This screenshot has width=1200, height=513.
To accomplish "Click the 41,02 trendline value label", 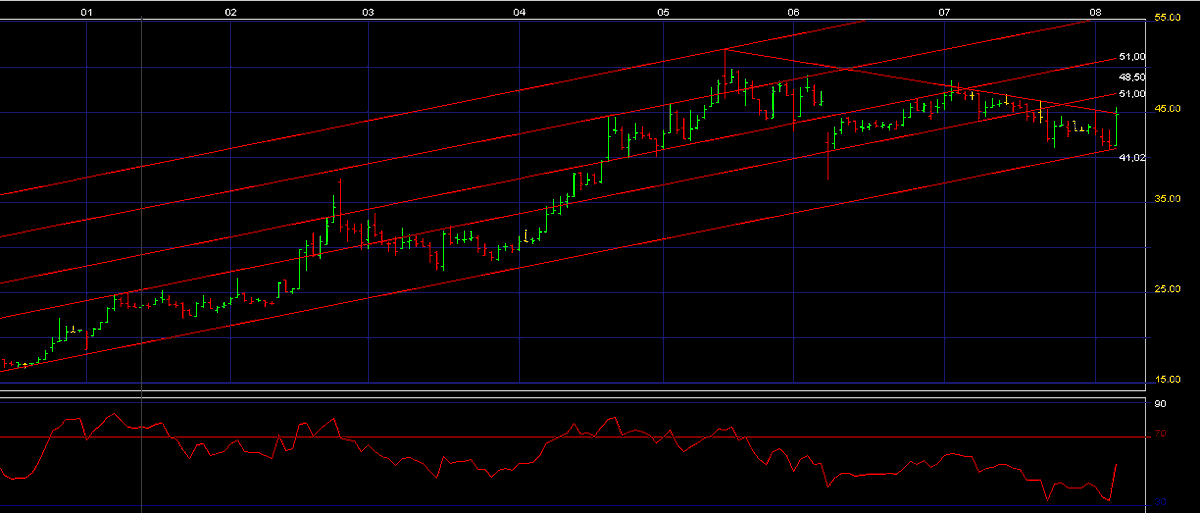I will [x=1132, y=158].
